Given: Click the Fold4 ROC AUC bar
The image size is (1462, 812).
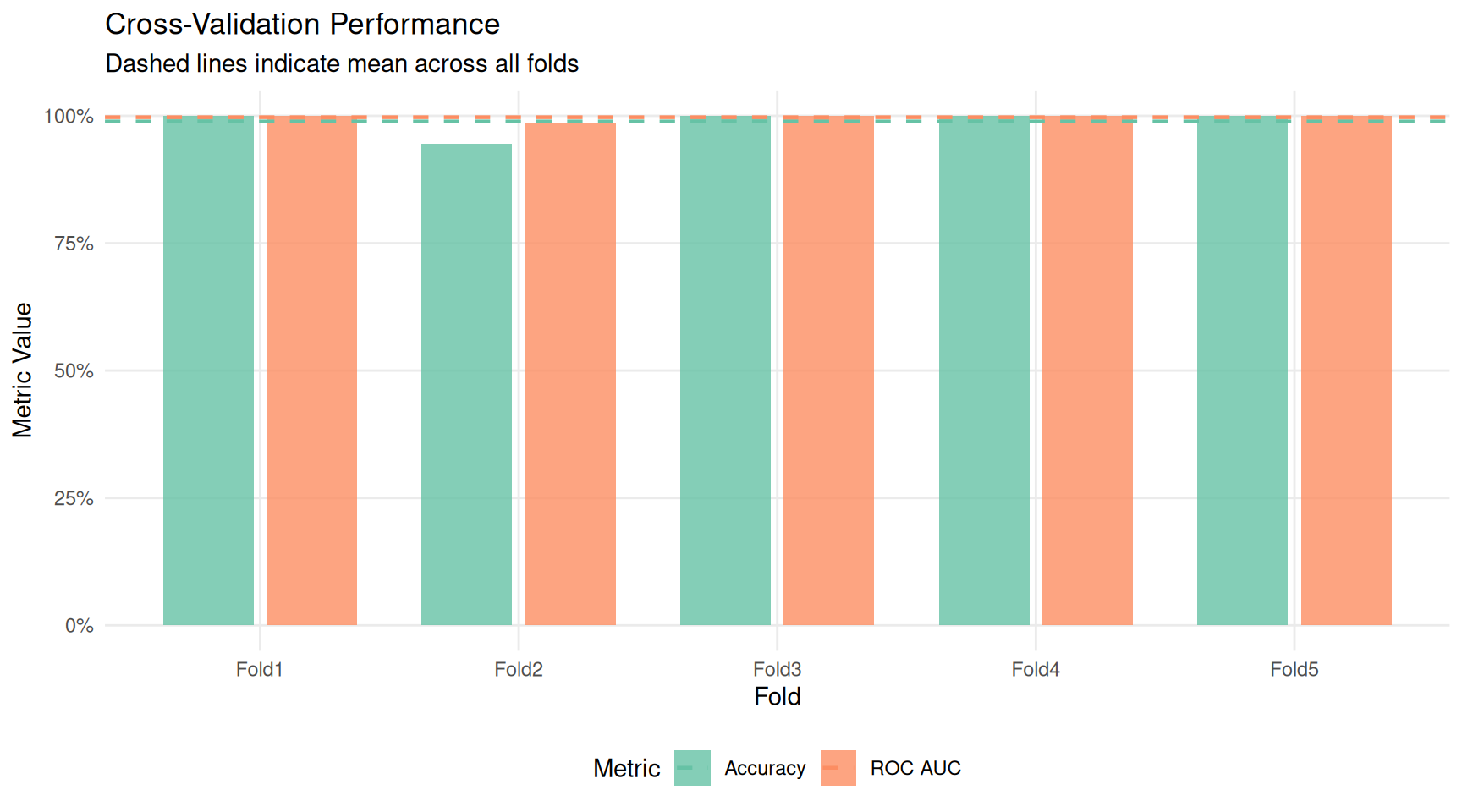Looking at the screenshot, I should [1087, 372].
